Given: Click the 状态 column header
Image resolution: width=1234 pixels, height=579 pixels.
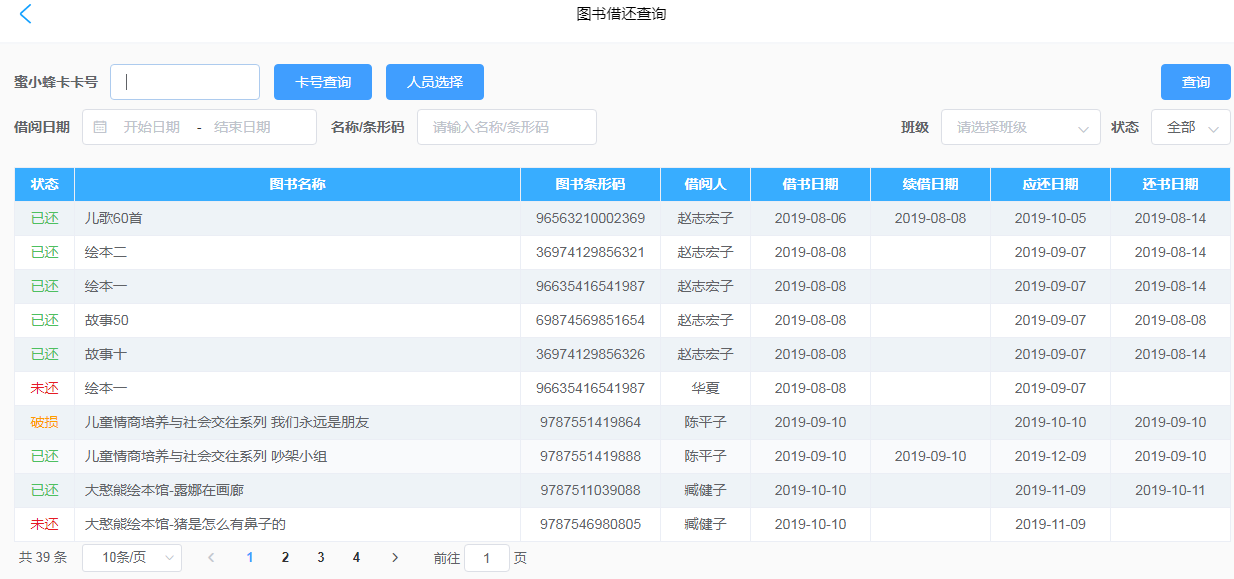Looking at the screenshot, I should [x=45, y=184].
